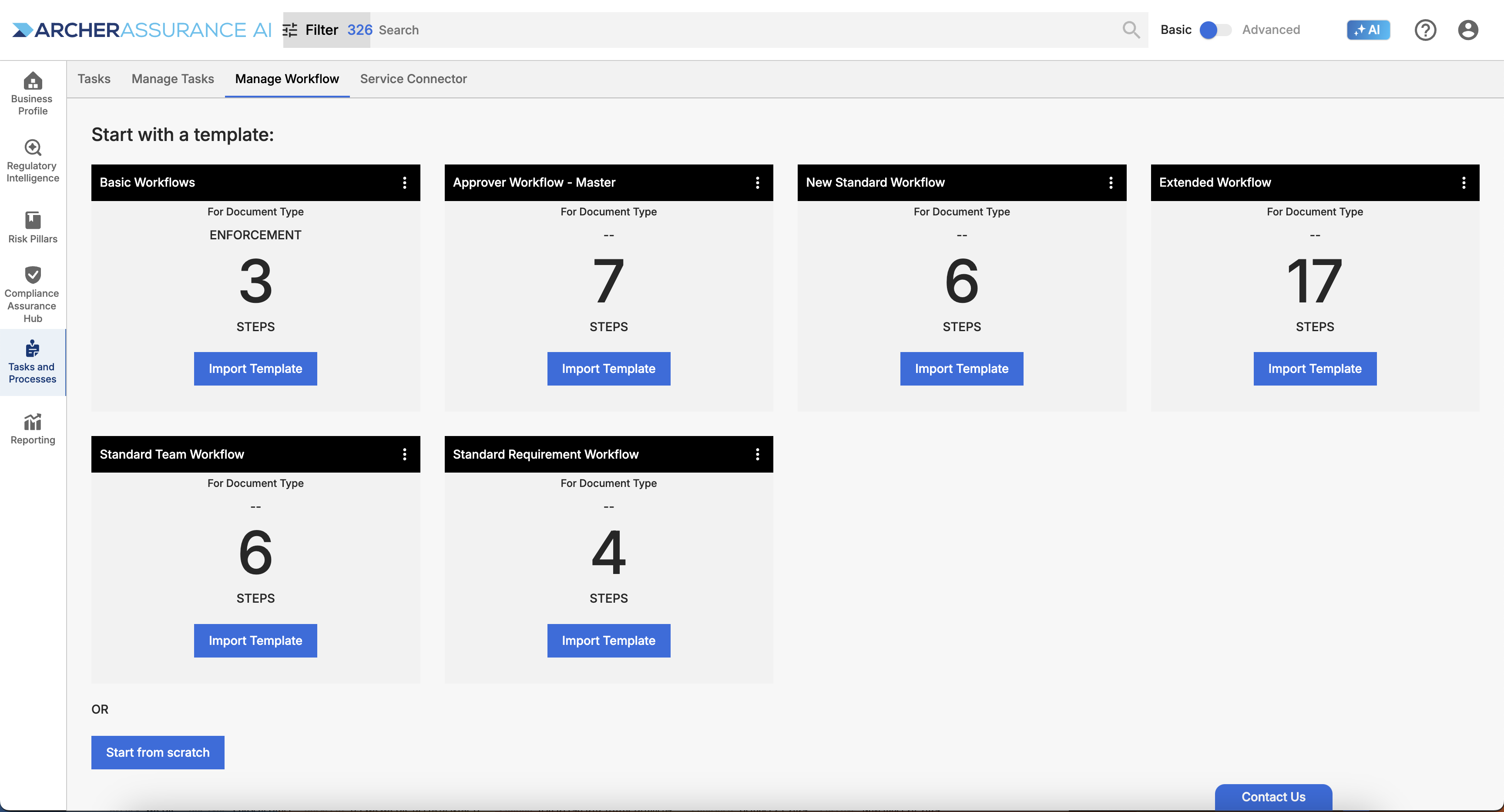Image resolution: width=1504 pixels, height=812 pixels.
Task: Import the New Standard Workflow template
Action: [962, 368]
